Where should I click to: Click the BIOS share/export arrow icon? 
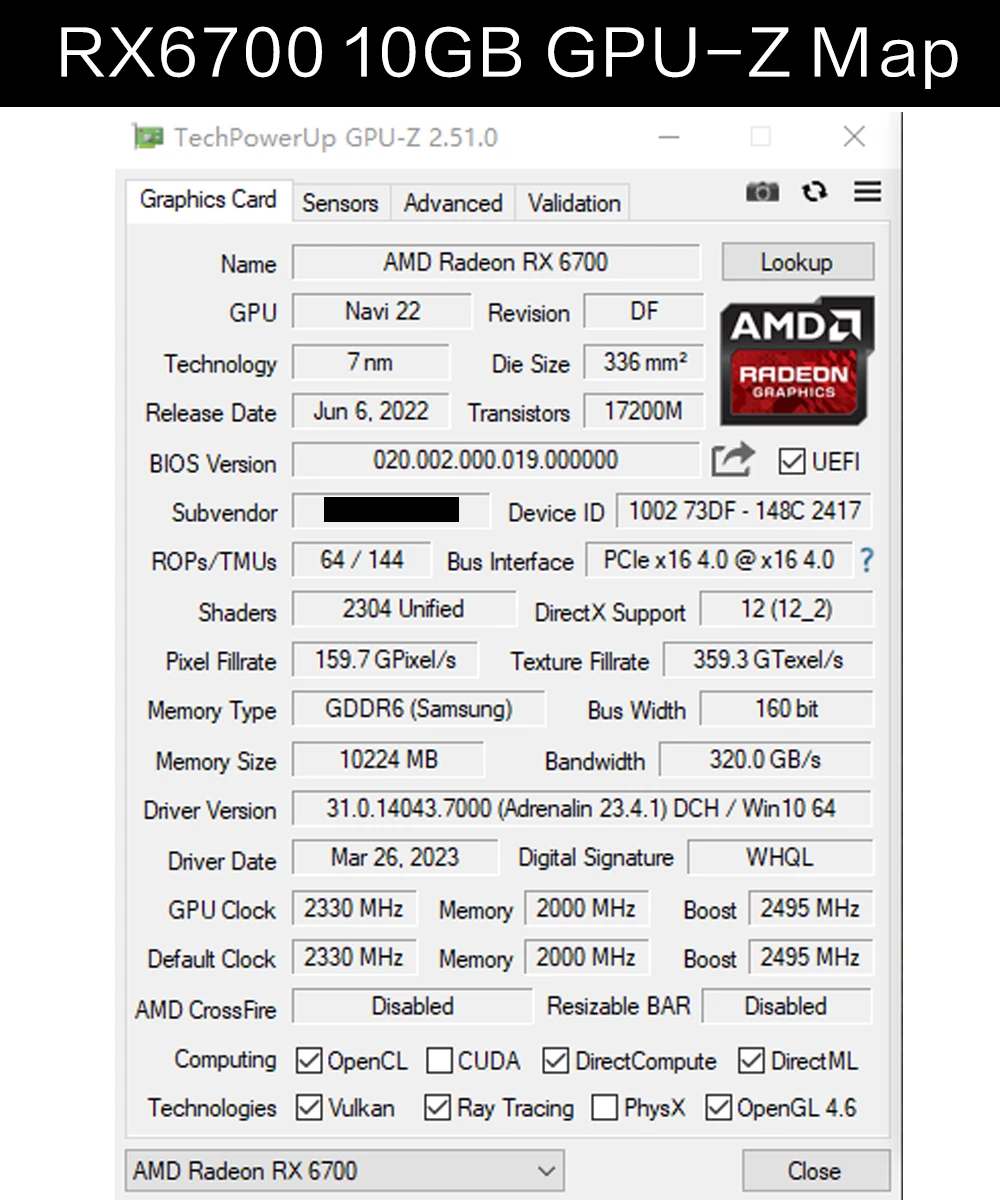(732, 460)
